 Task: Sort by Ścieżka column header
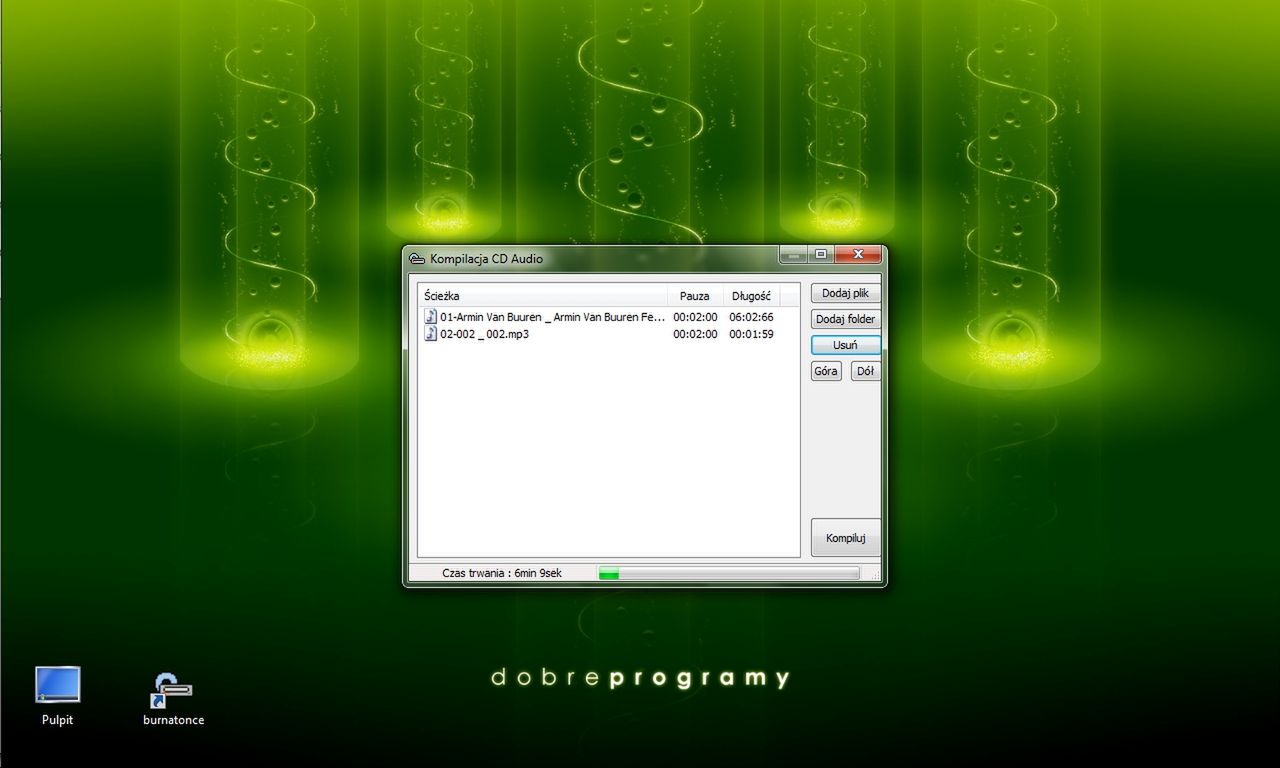click(x=543, y=296)
